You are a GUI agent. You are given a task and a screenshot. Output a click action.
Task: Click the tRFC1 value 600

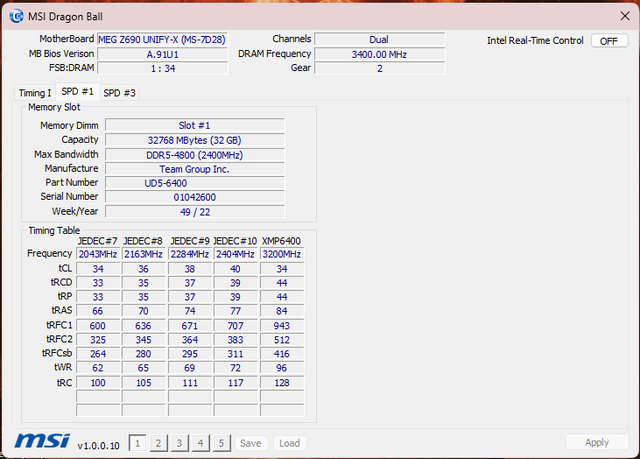point(98,326)
